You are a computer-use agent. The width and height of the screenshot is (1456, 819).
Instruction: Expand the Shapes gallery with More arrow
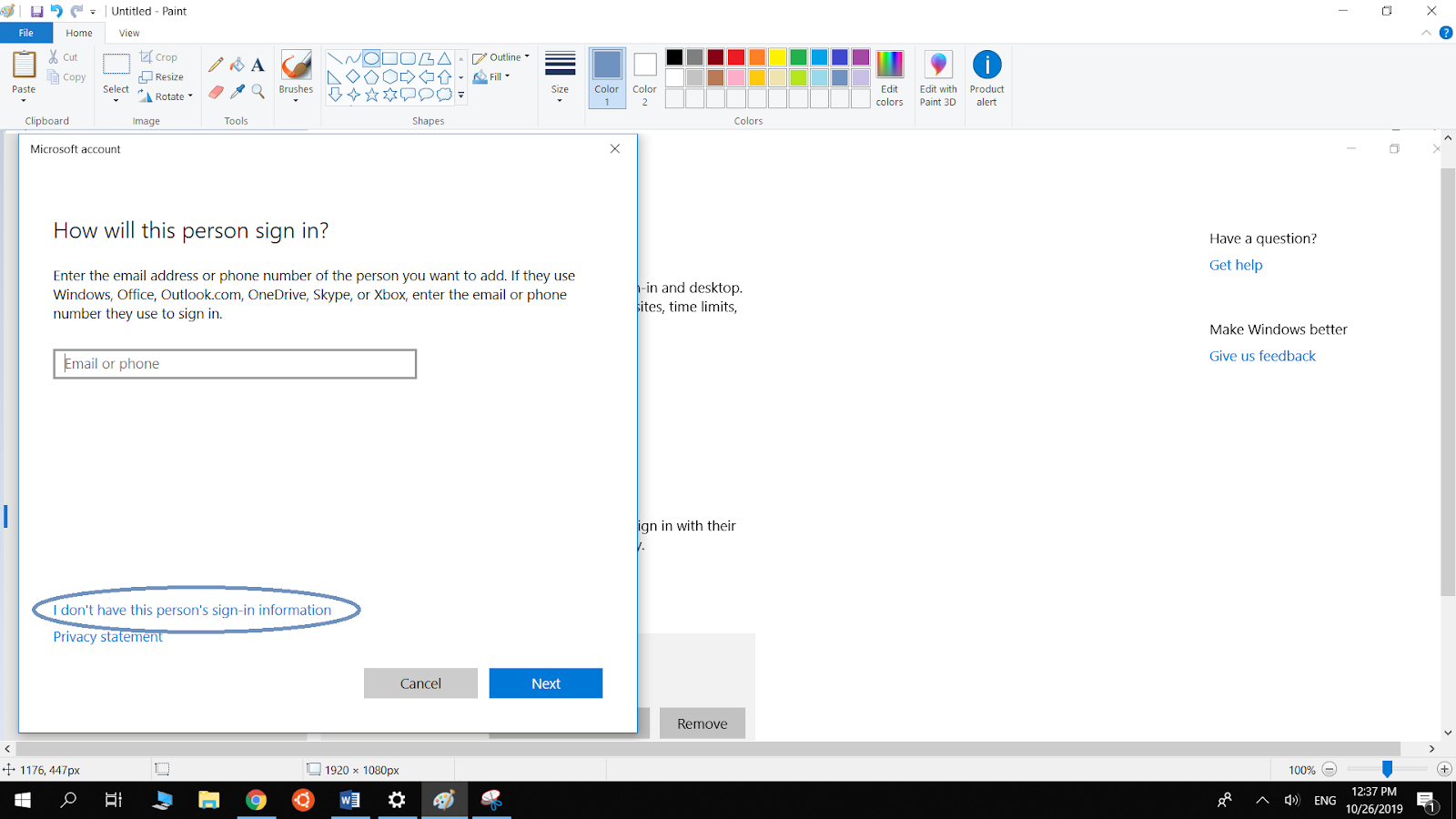tap(461, 95)
